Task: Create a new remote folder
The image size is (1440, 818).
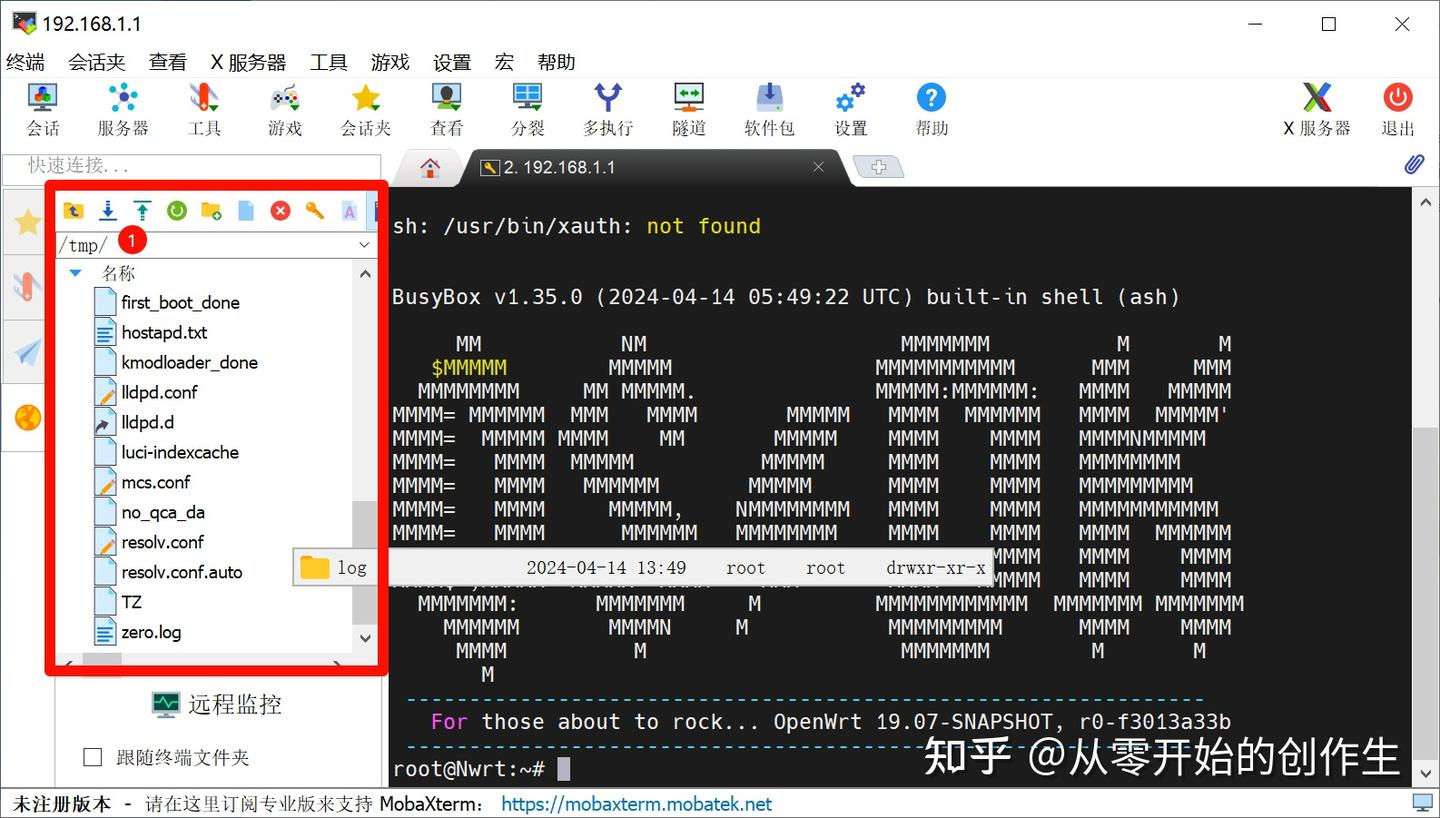Action: (210, 211)
